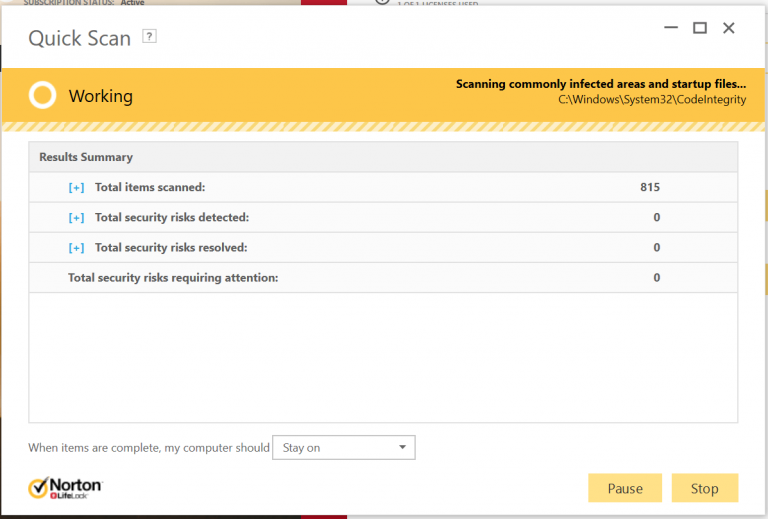Screen dimensions: 768x519
Task: Stop the quick scan
Action: click(704, 488)
